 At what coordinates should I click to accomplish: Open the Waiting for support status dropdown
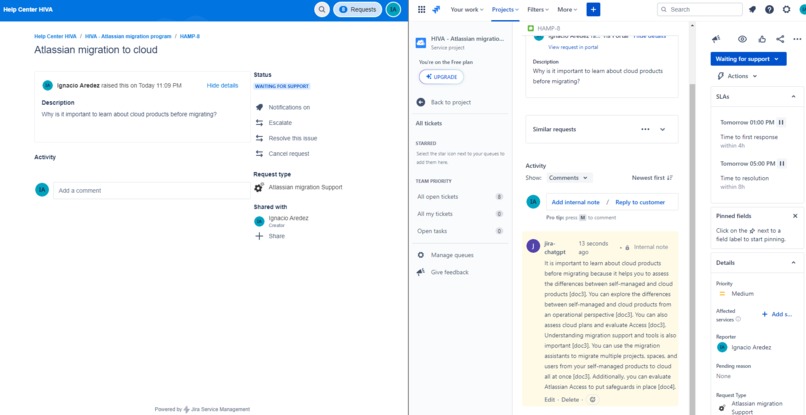(748, 59)
